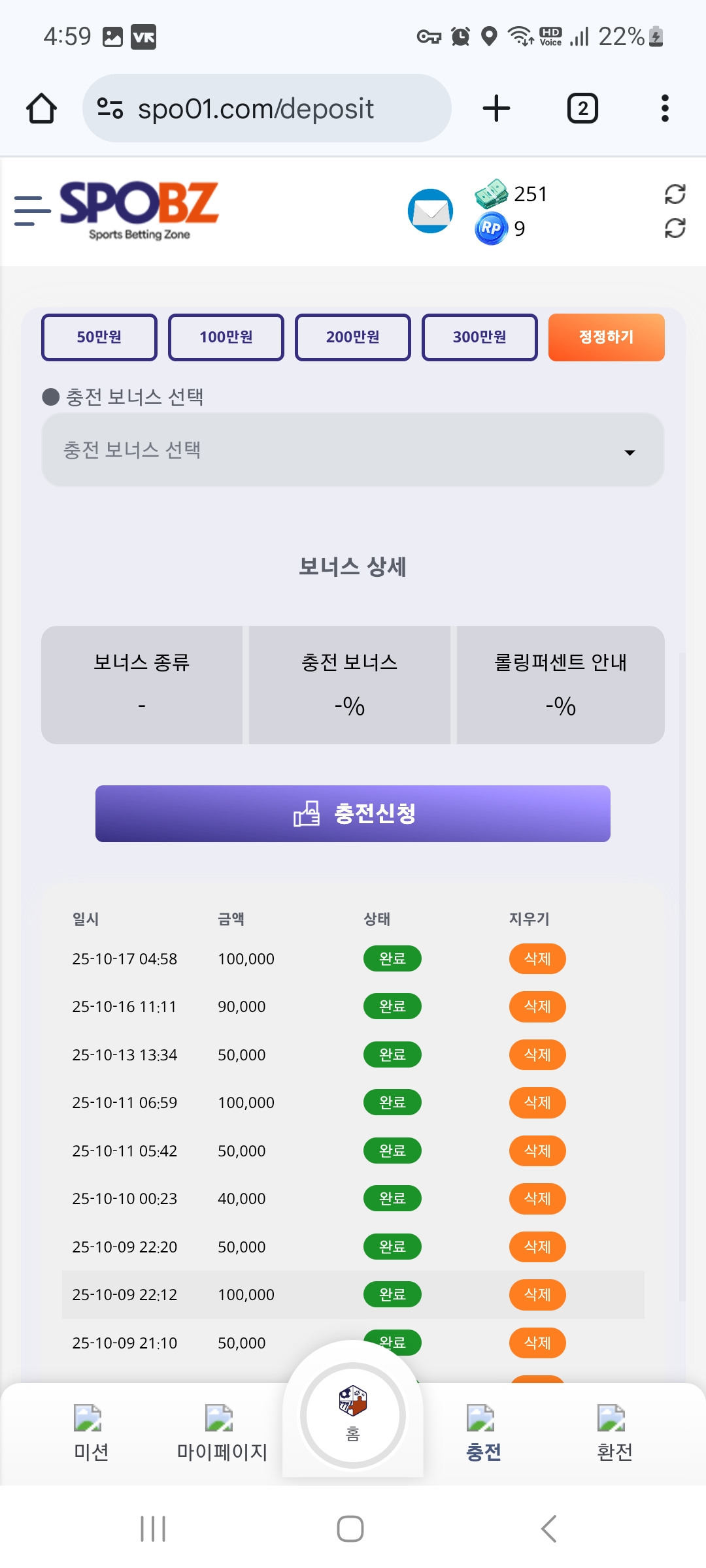Viewport: 706px width, 1568px height.
Task: Tap the cash balance money icon
Action: click(x=491, y=193)
